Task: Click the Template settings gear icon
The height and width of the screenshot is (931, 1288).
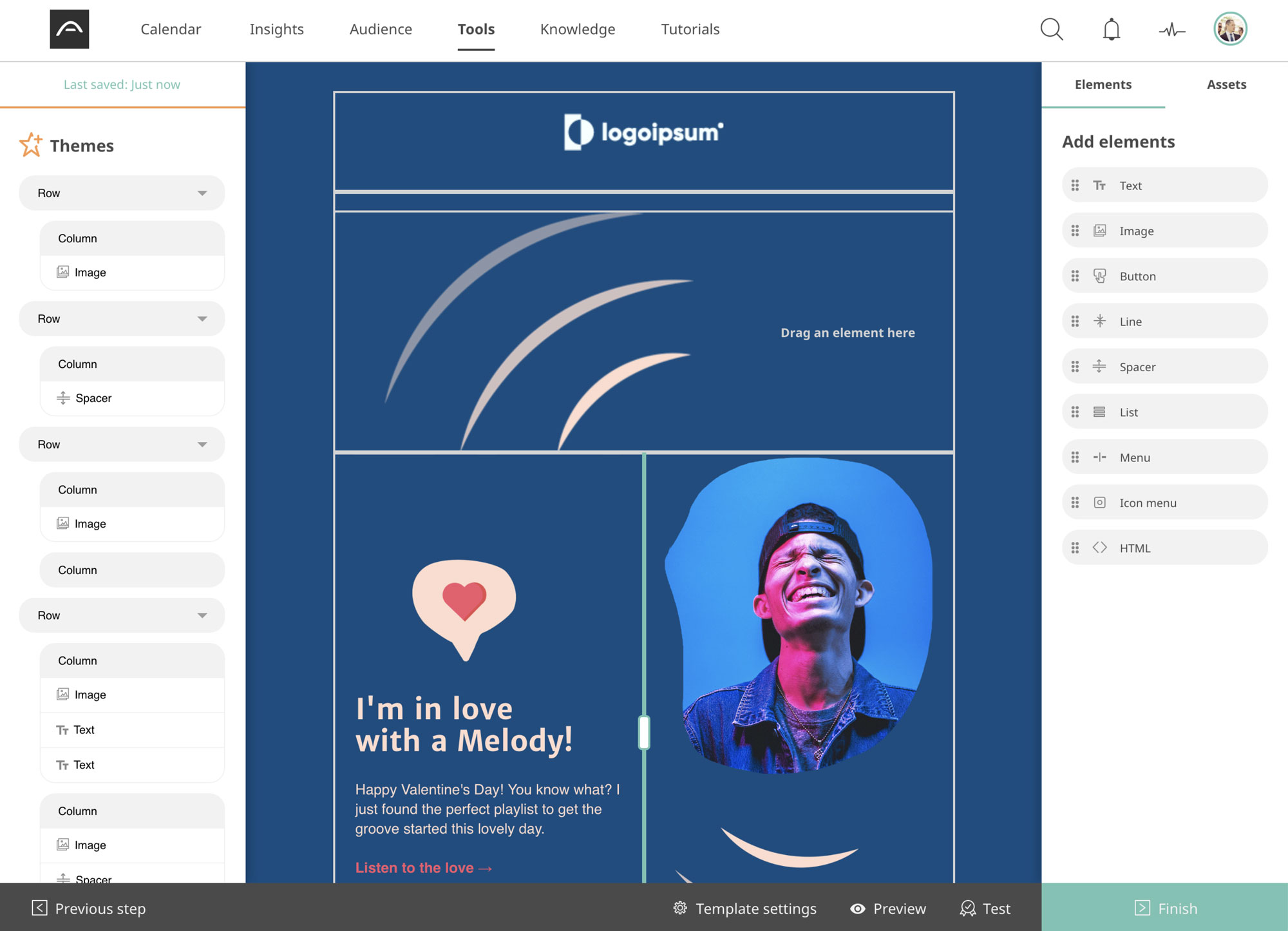Action: 680,908
